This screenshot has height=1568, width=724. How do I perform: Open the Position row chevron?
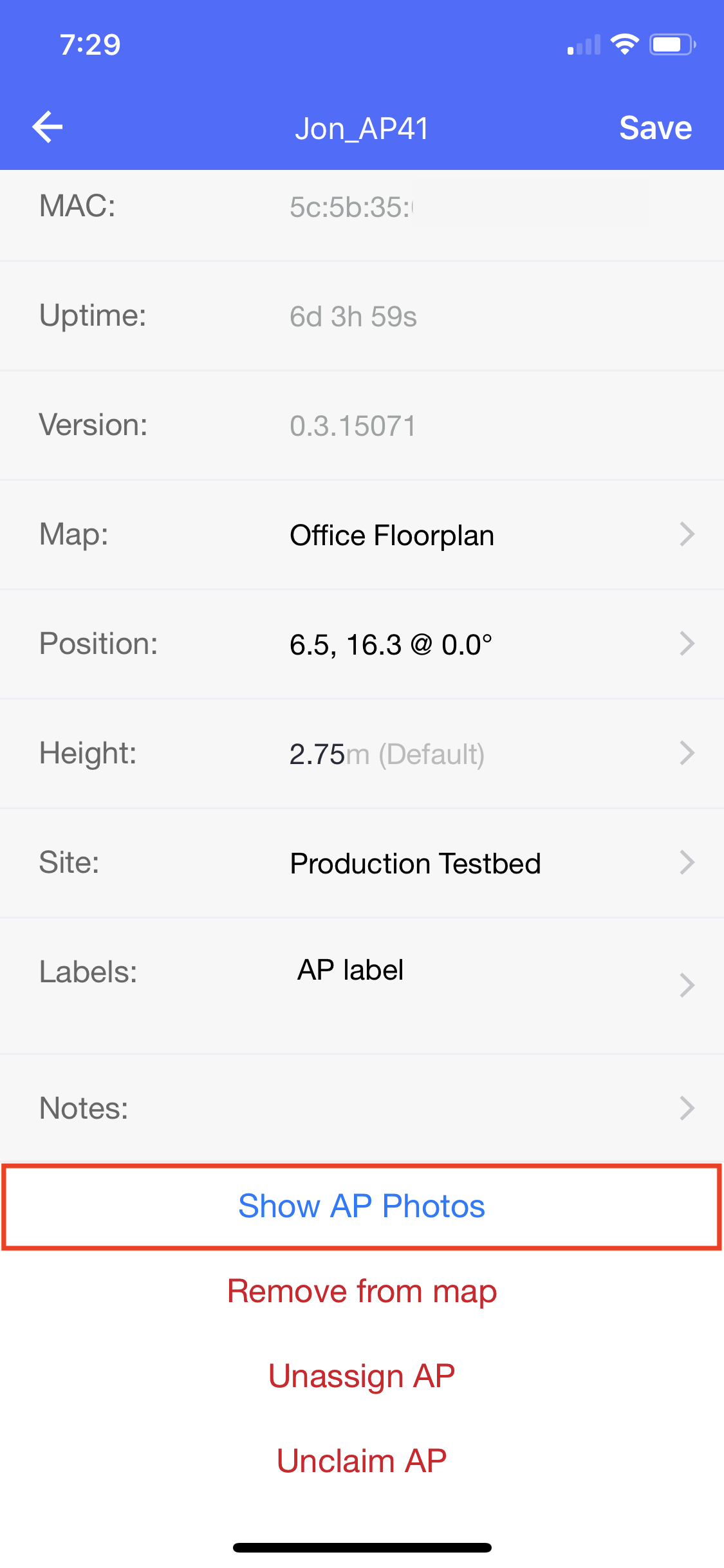click(x=687, y=644)
